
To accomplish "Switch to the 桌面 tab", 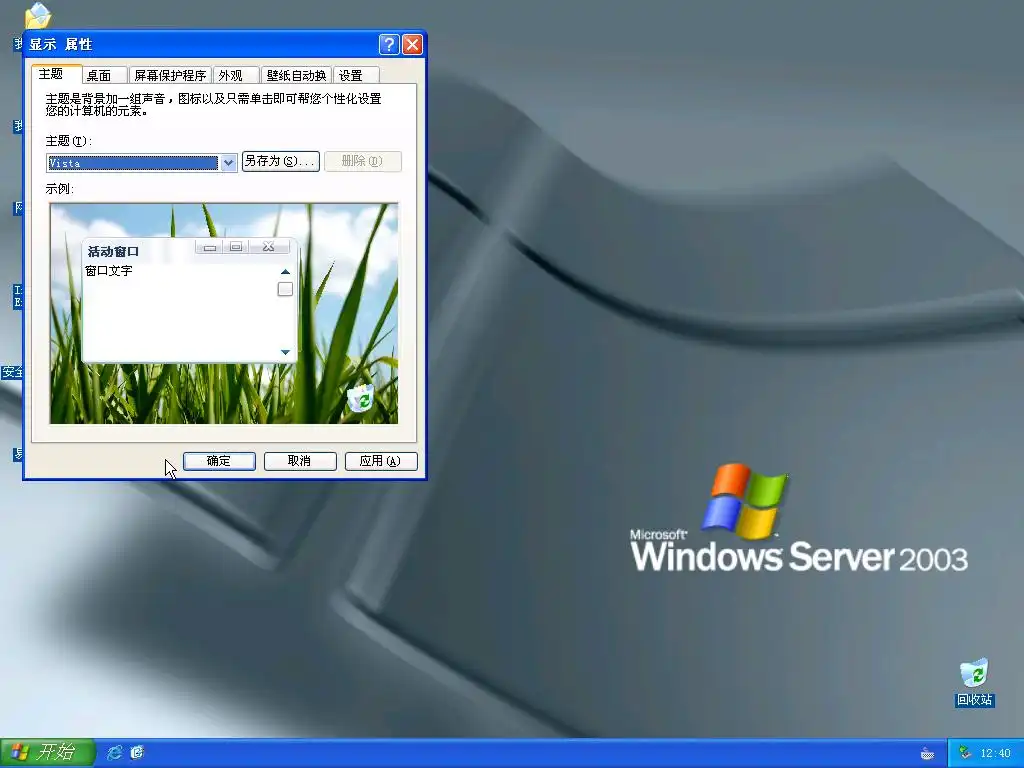I will (104, 76).
